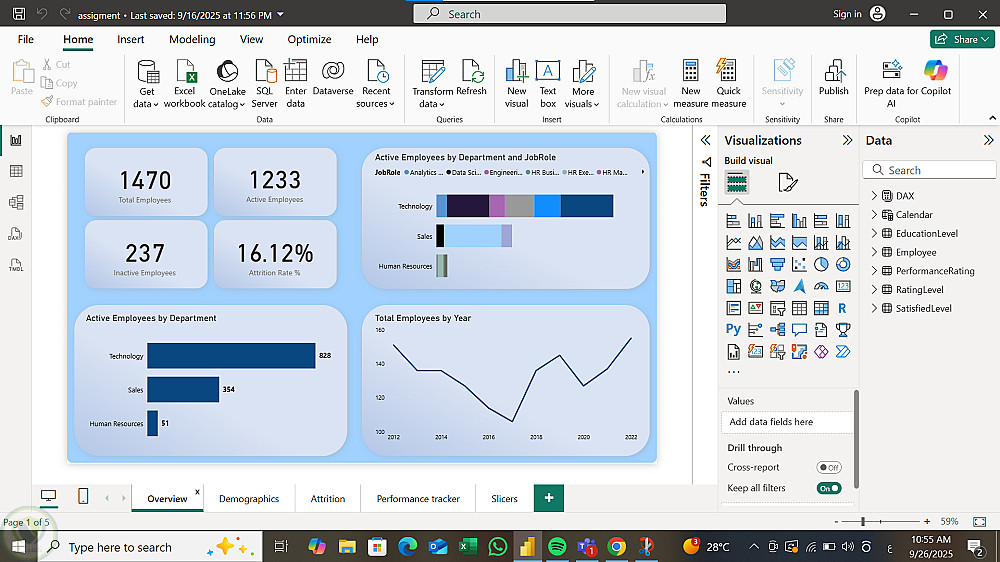Select Ribbon chart visual icon
Image resolution: width=1000 pixels, height=562 pixels.
tap(733, 264)
